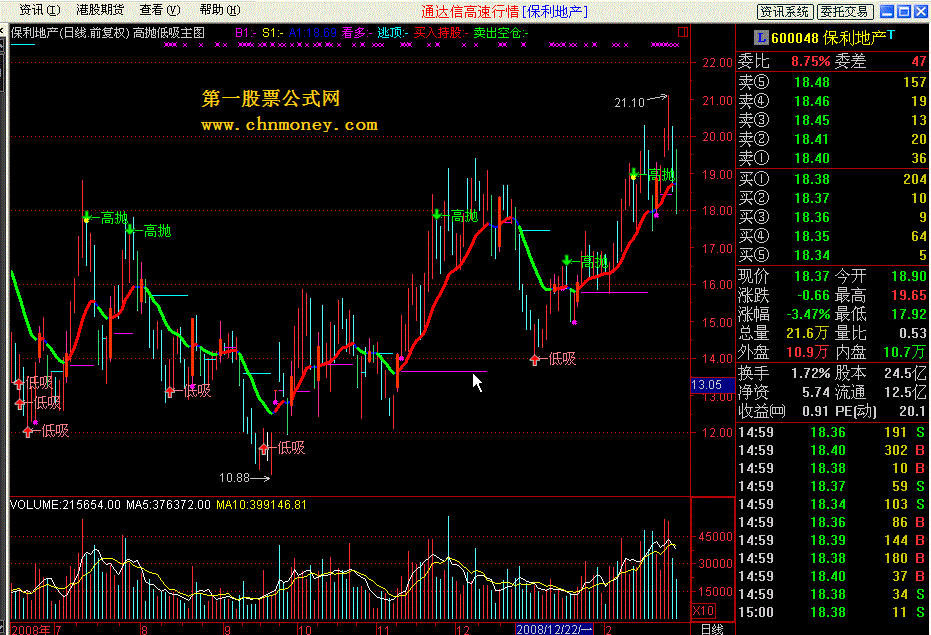Select the 买④ row at 18.35
Image resolution: width=931 pixels, height=635 pixels.
[x=832, y=236]
